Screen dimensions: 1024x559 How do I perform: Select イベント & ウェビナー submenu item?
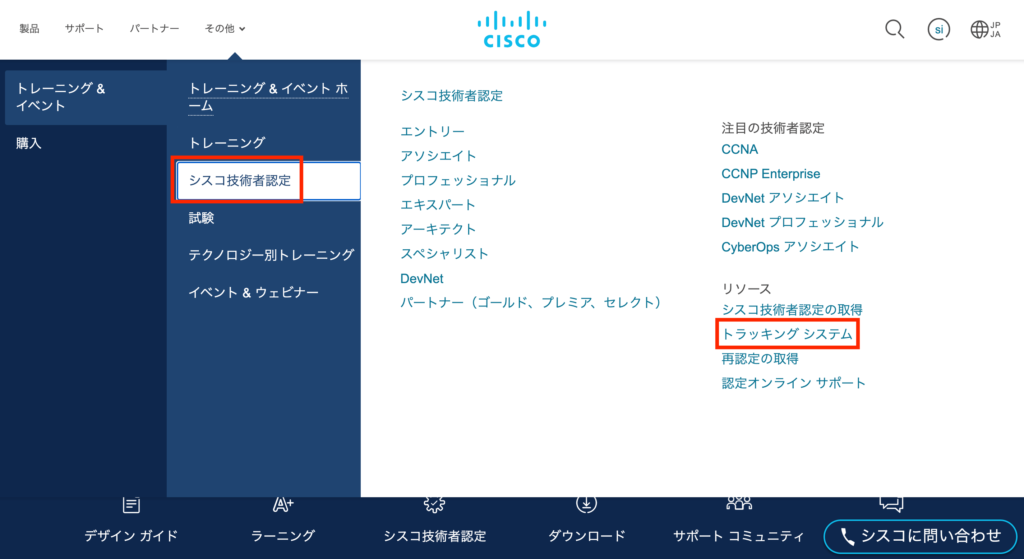(253, 292)
